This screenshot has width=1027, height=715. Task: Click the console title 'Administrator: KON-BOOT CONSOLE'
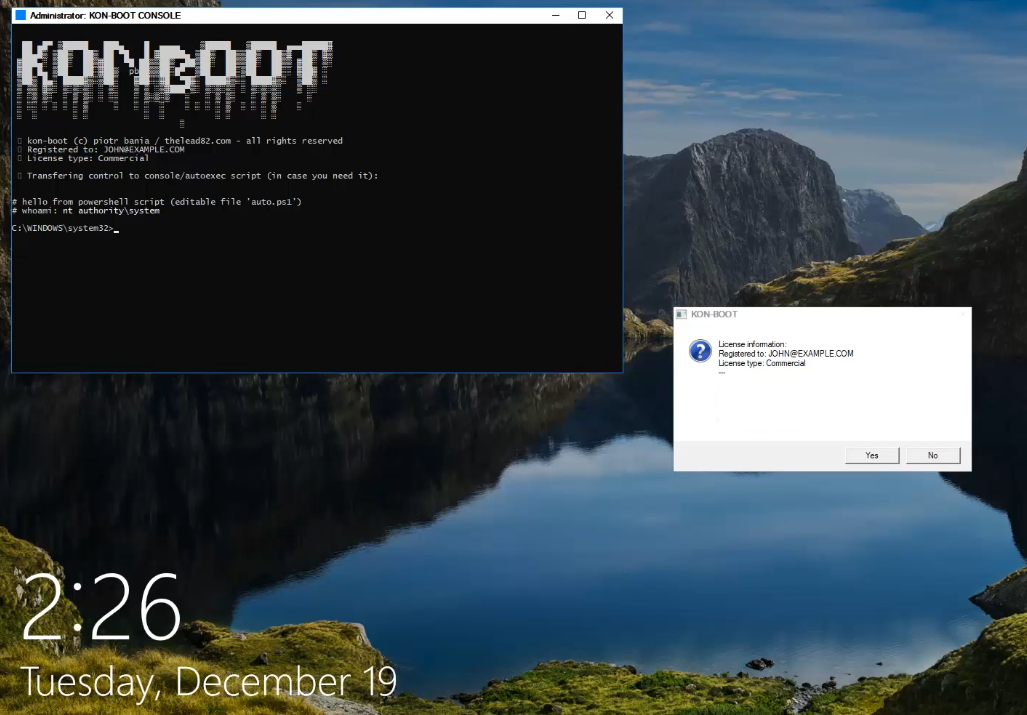pyautogui.click(x=105, y=16)
